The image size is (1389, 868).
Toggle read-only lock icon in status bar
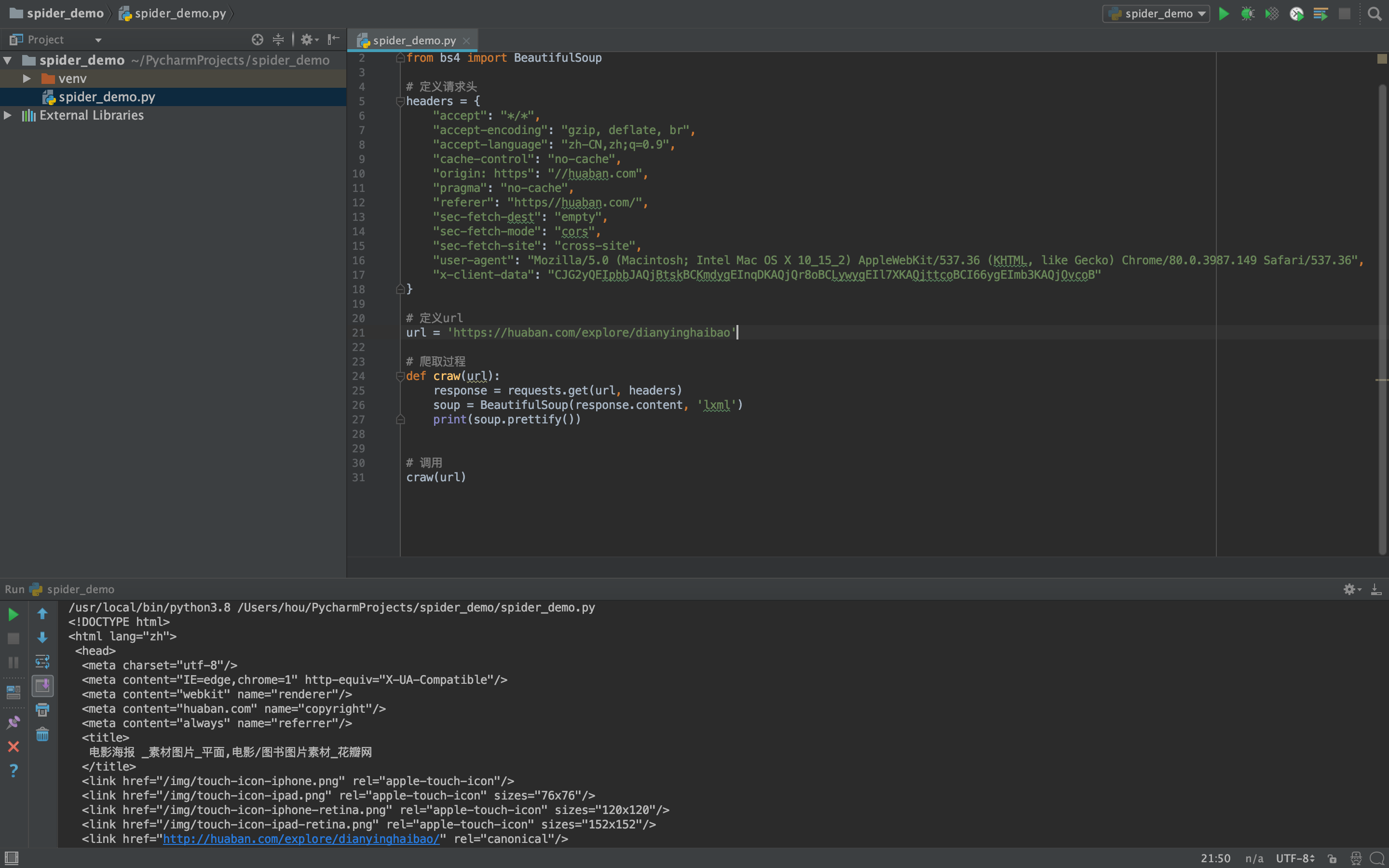(x=1332, y=858)
